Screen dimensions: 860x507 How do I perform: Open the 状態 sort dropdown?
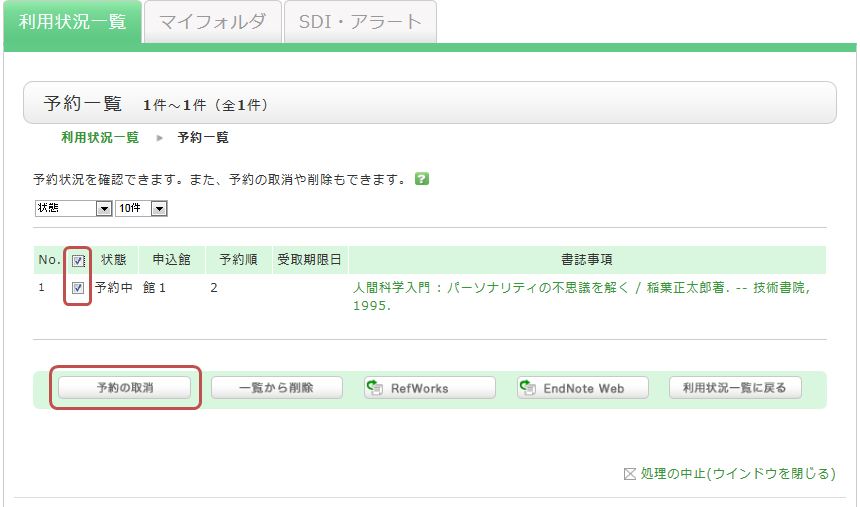[x=73, y=208]
